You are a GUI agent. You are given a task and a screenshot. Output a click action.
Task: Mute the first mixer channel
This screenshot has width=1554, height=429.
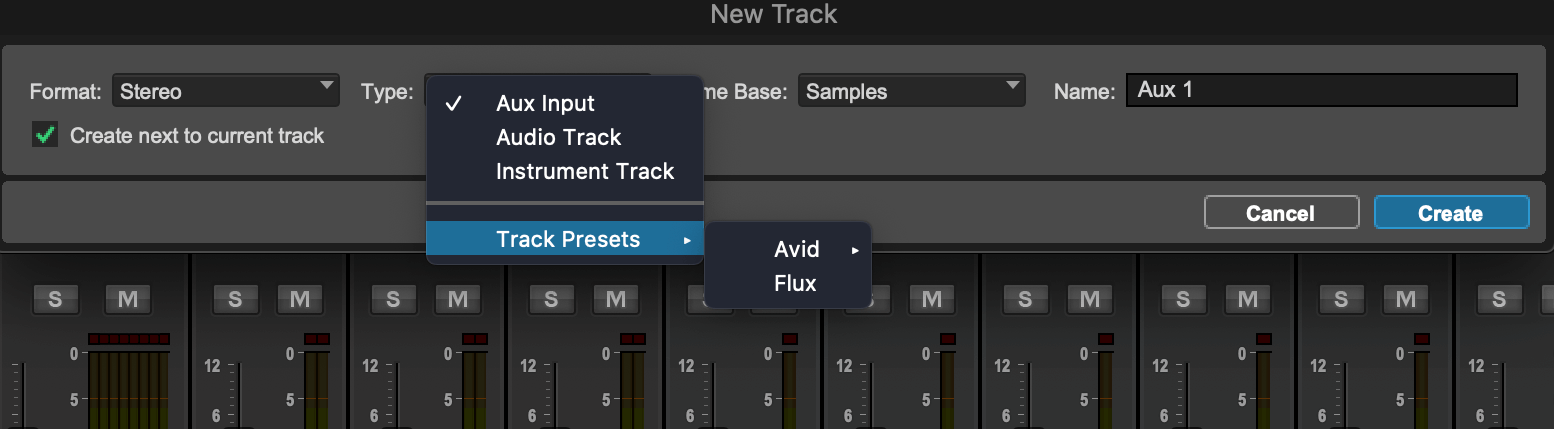[x=127, y=298]
